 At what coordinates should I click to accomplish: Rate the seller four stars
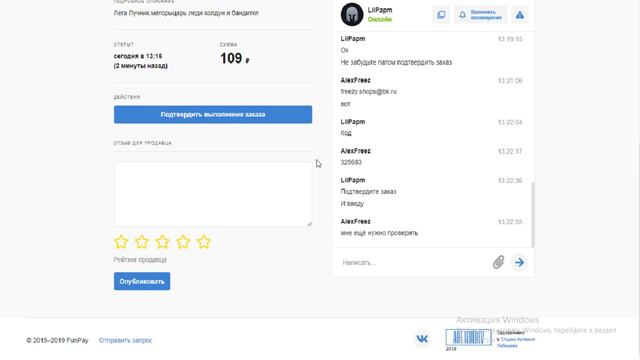point(183,242)
